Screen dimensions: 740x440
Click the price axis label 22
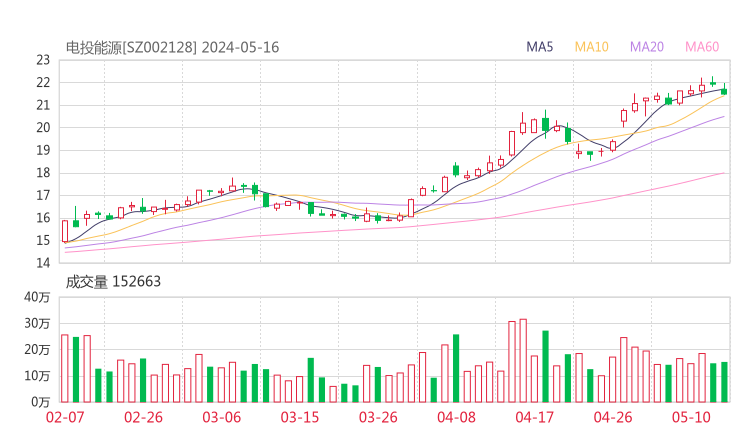click(43, 83)
